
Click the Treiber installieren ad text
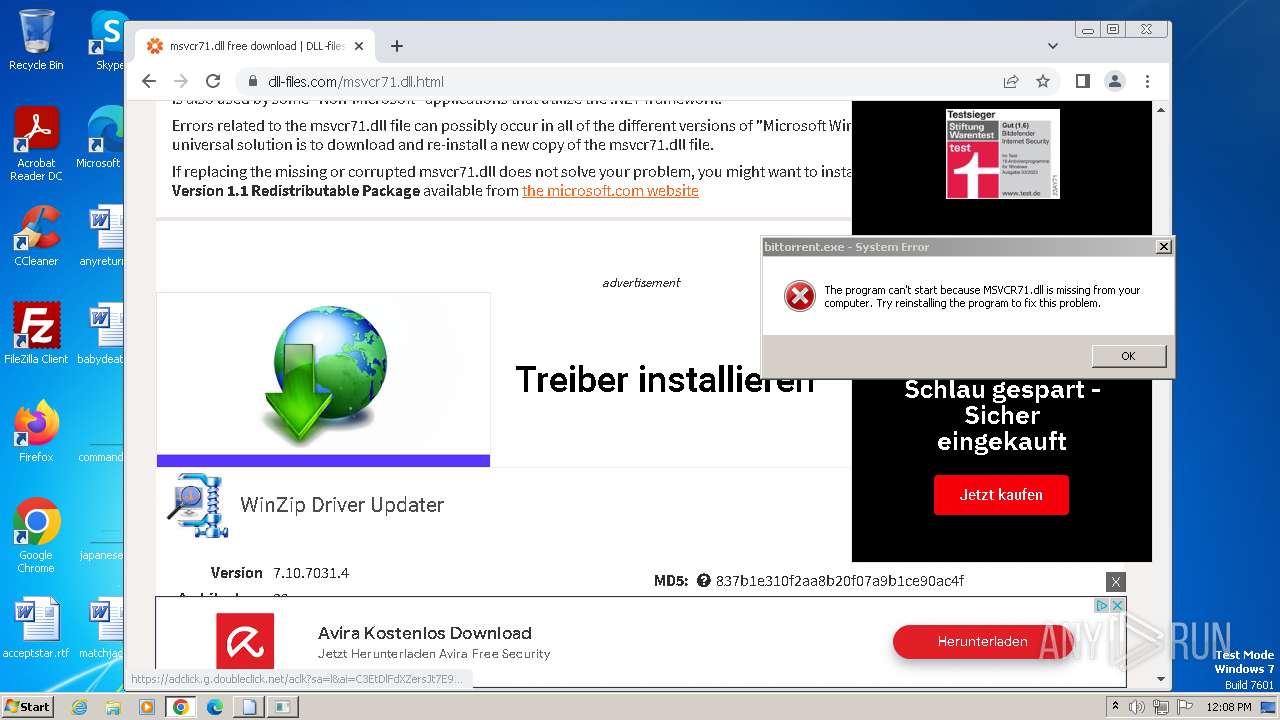[665, 379]
